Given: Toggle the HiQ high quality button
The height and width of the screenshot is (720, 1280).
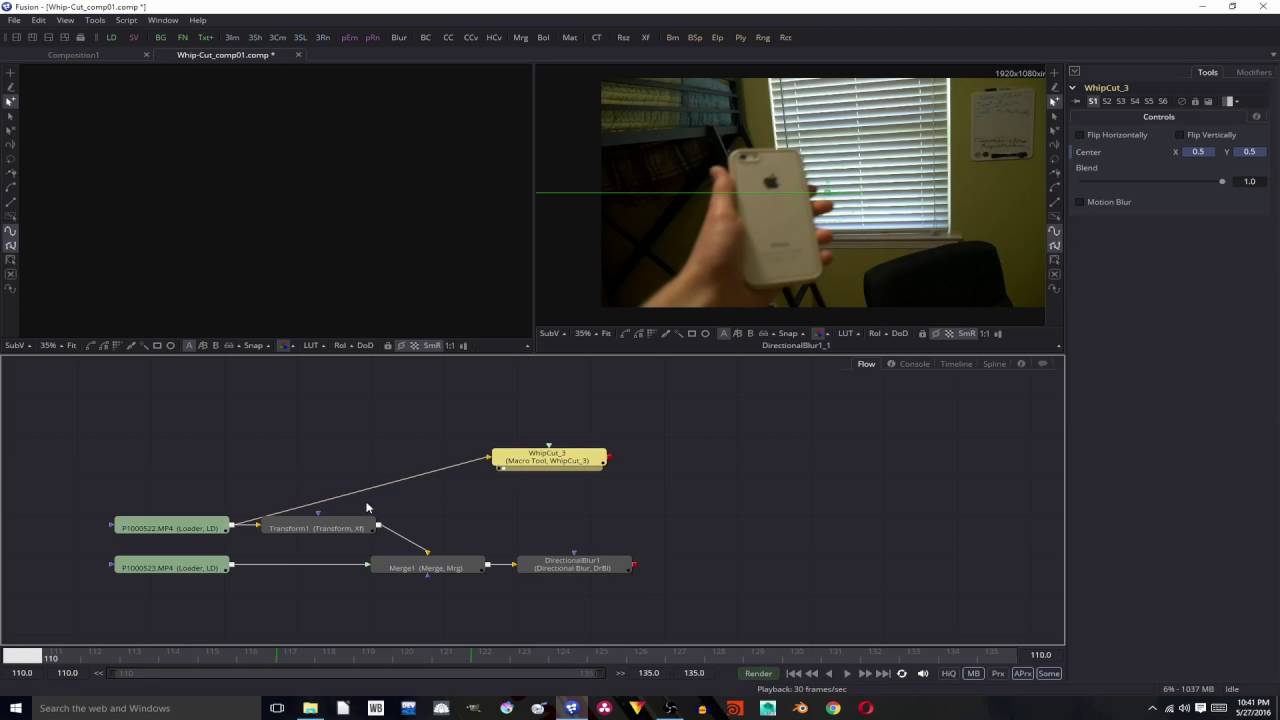Looking at the screenshot, I should 949,674.
